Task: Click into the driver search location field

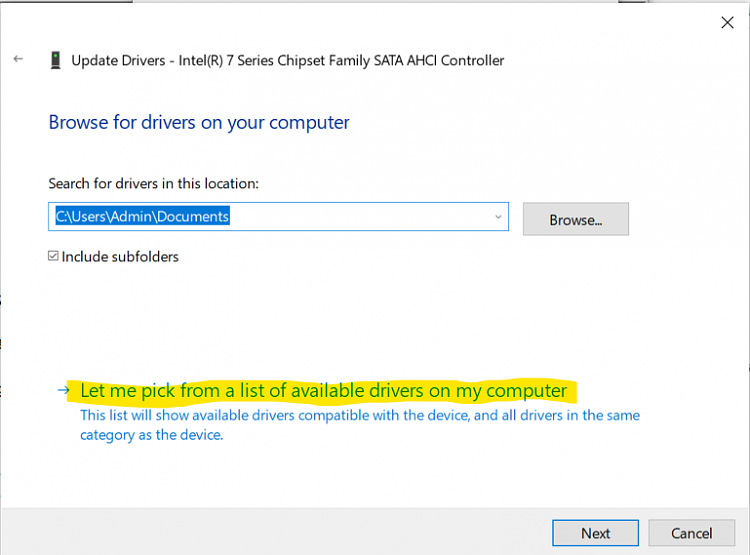Action: [x=278, y=217]
